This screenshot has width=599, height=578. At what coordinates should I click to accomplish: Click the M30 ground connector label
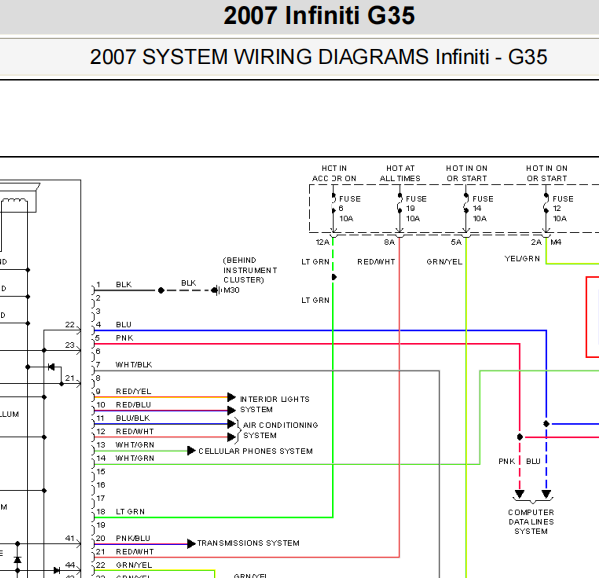coord(232,290)
